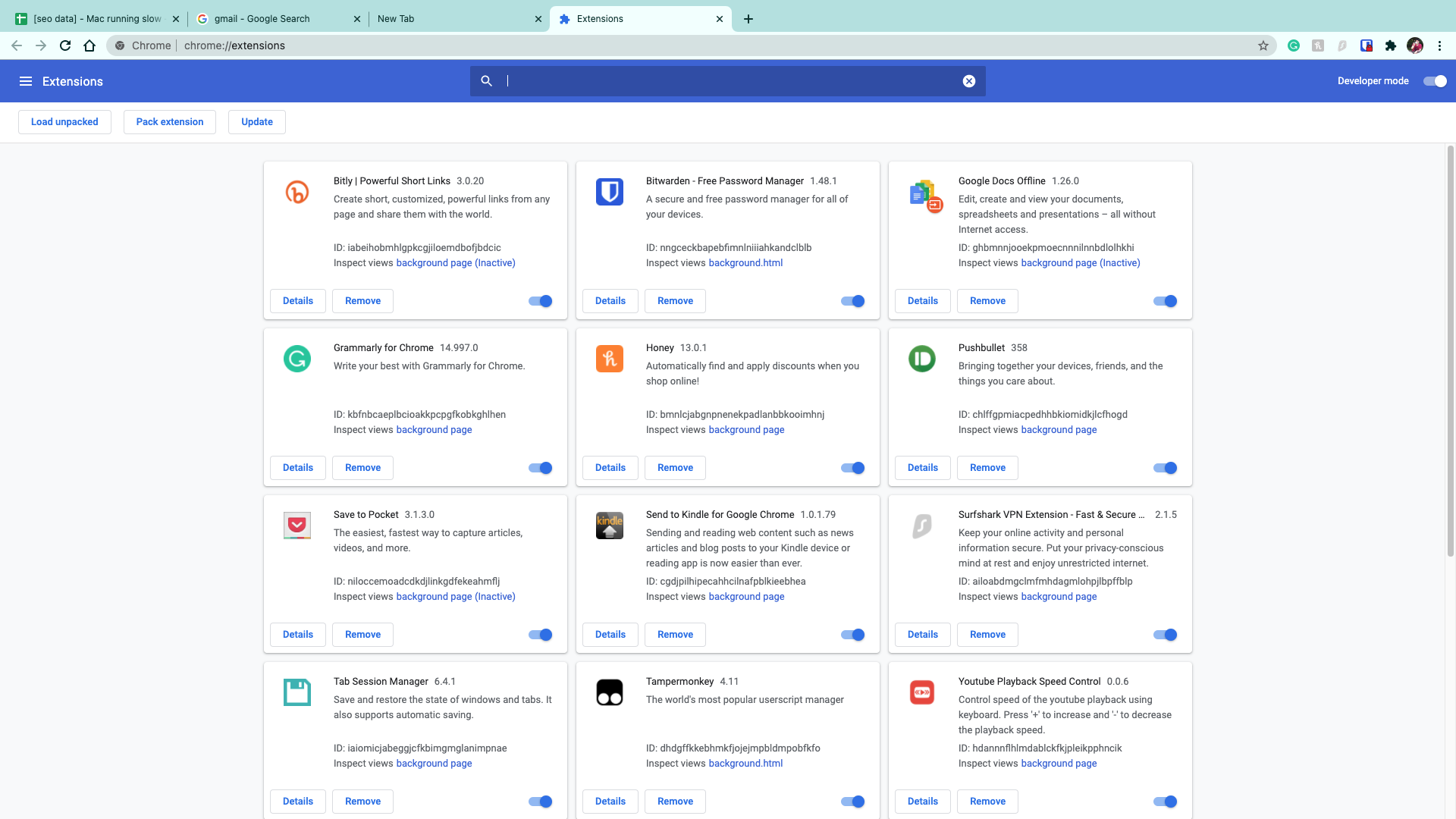Click the Grammarly for Chrome logo
Viewport: 1456px width, 819px height.
(297, 359)
